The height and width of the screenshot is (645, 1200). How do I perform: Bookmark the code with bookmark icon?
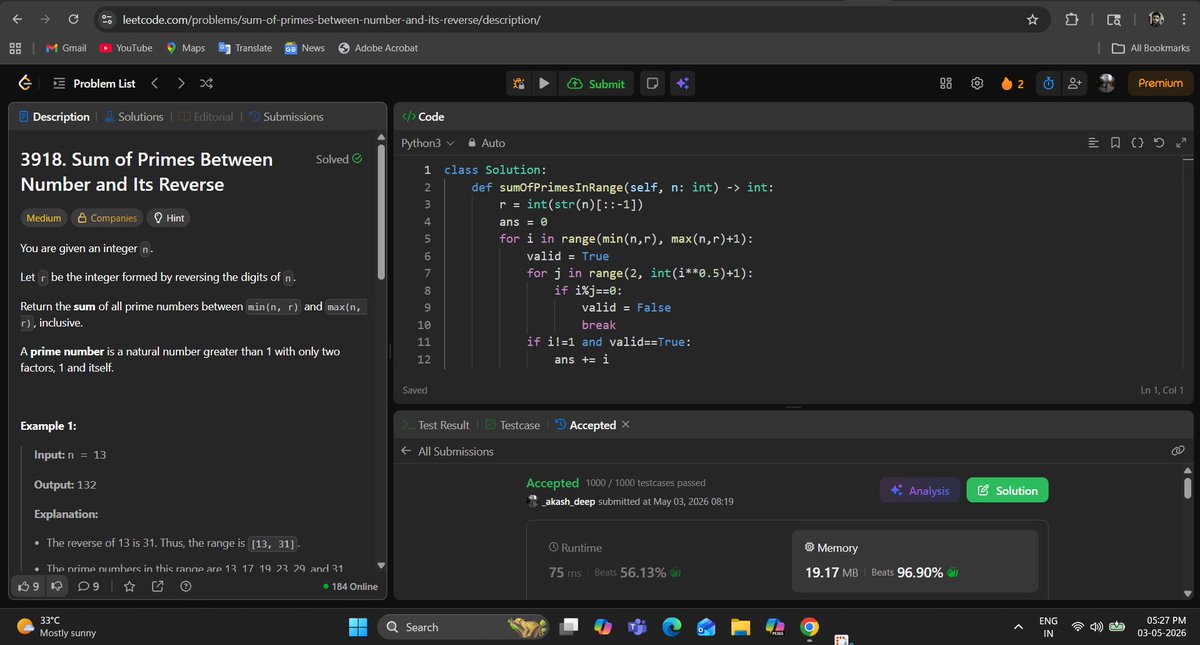click(1115, 143)
